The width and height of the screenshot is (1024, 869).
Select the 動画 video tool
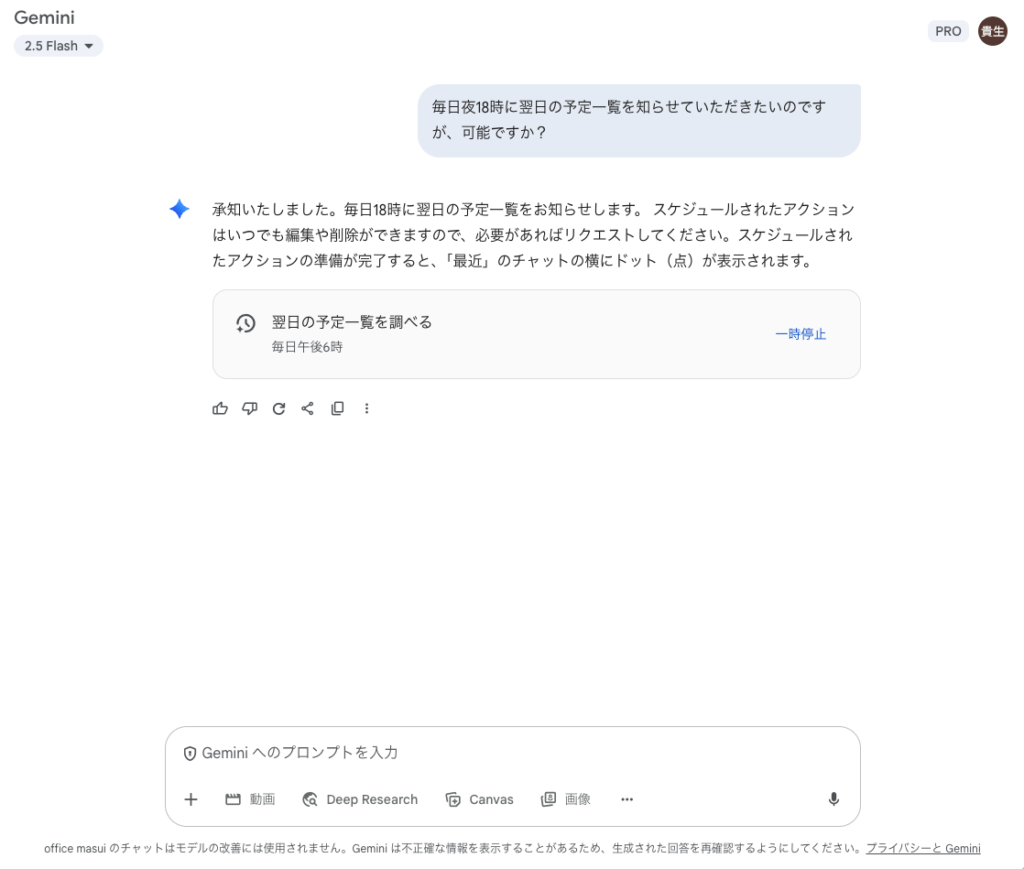(x=250, y=799)
